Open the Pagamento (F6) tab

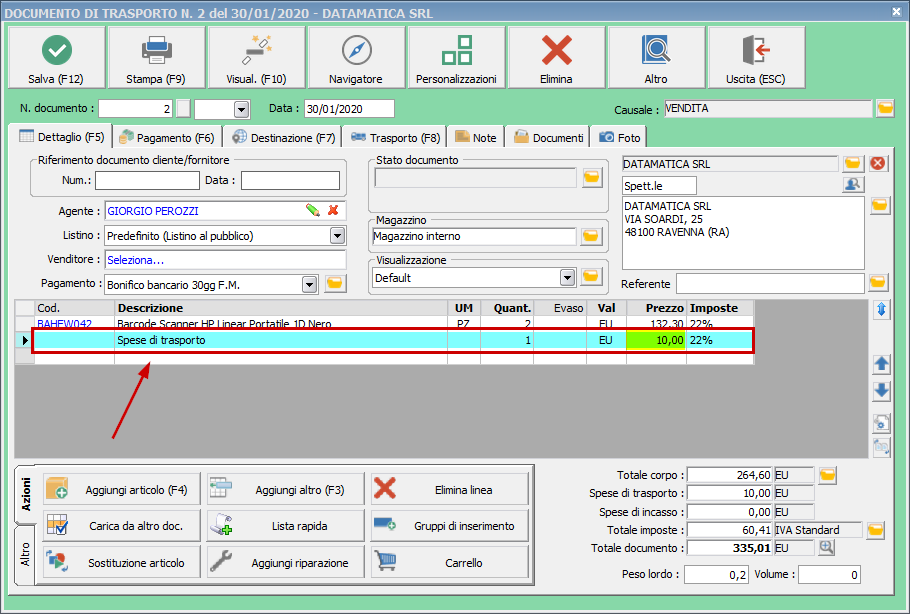(x=166, y=138)
